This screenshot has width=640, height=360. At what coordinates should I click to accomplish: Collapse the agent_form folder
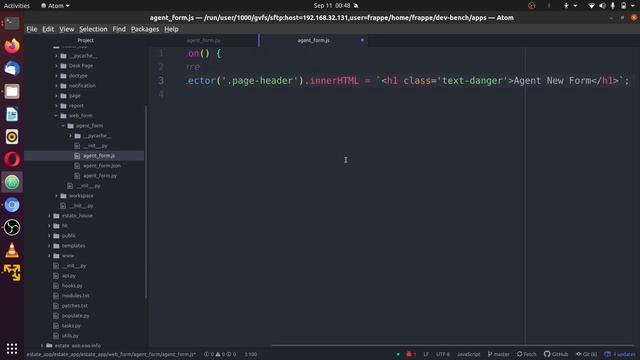pyautogui.click(x=83, y=126)
